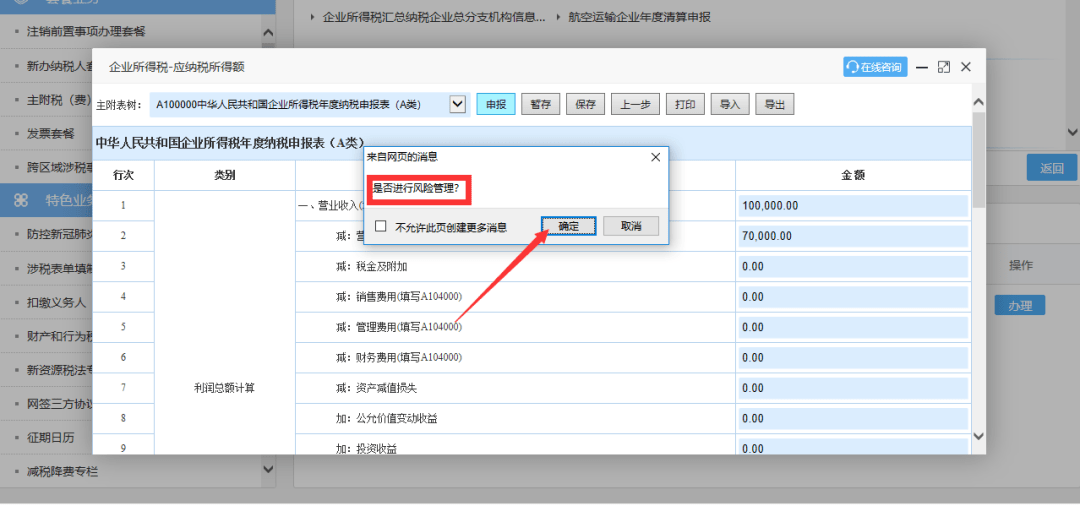Click the row 1 amount field 100,000.00
The width and height of the screenshot is (1080, 506).
tap(853, 206)
